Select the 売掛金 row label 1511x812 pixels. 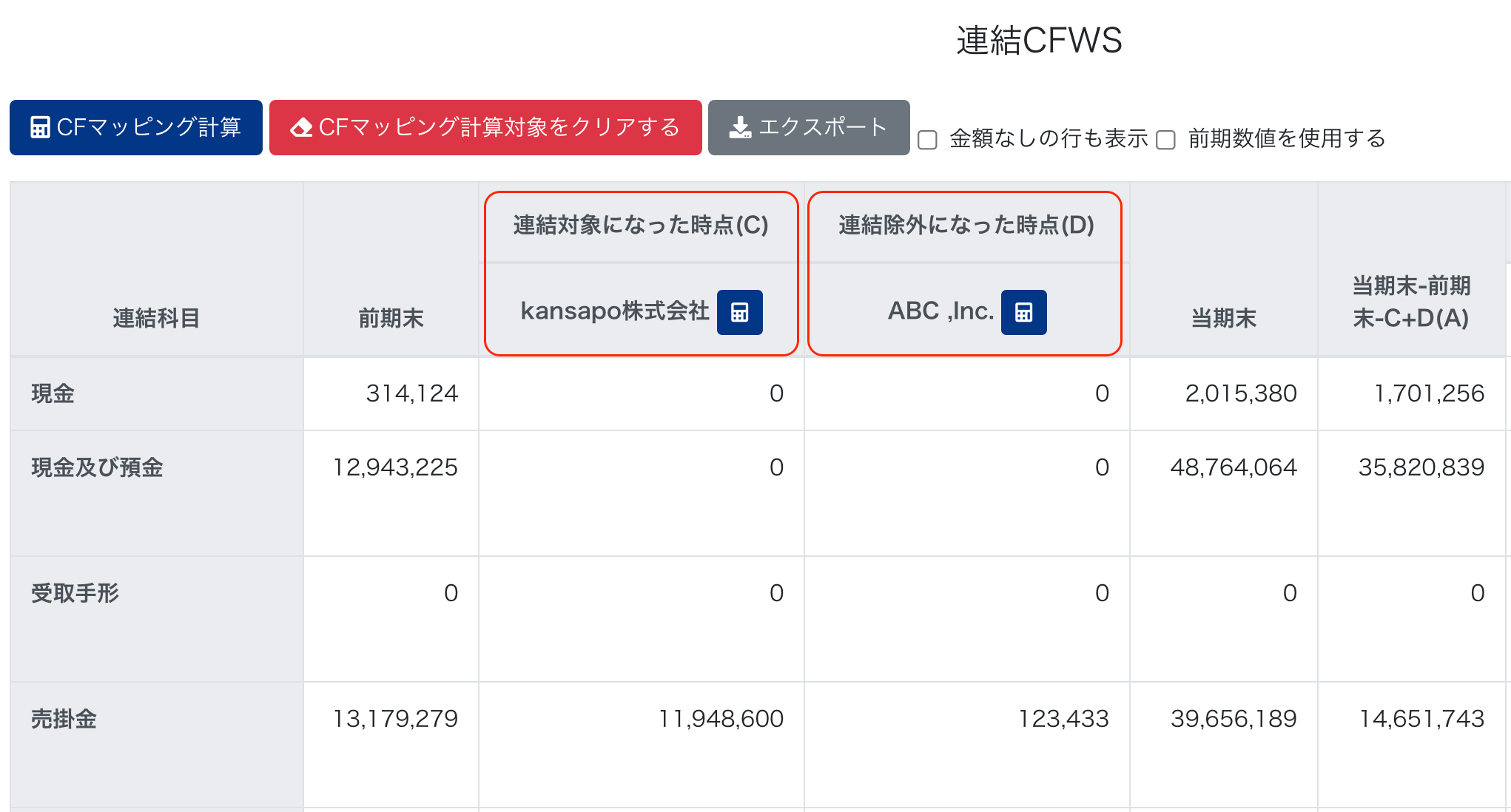(x=64, y=719)
